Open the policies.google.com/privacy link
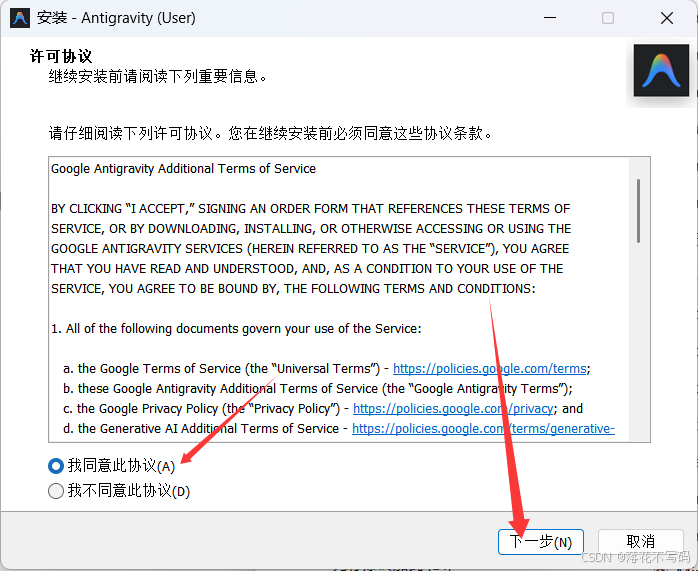This screenshot has height=571, width=698. [x=453, y=409]
